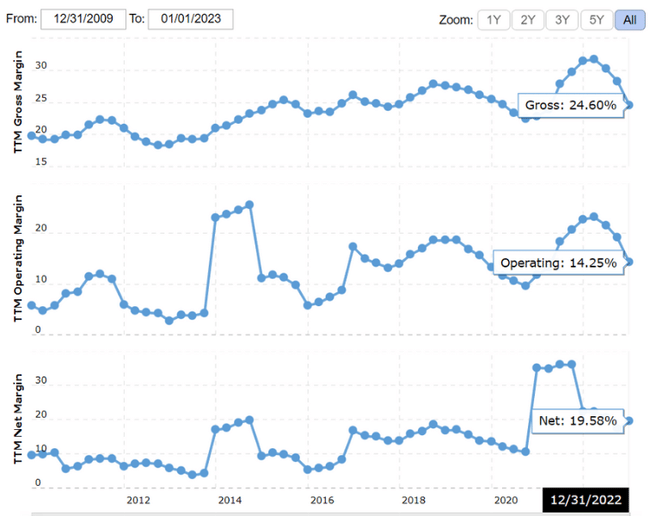Click the 2012 x-axis year label
The width and height of the screenshot is (650, 516).
[x=138, y=499]
